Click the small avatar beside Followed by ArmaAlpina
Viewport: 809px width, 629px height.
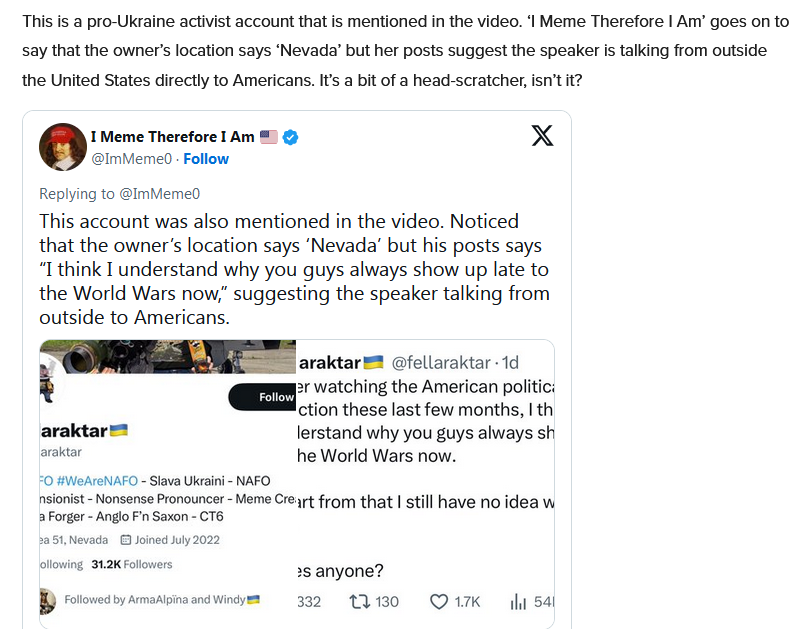(47, 600)
